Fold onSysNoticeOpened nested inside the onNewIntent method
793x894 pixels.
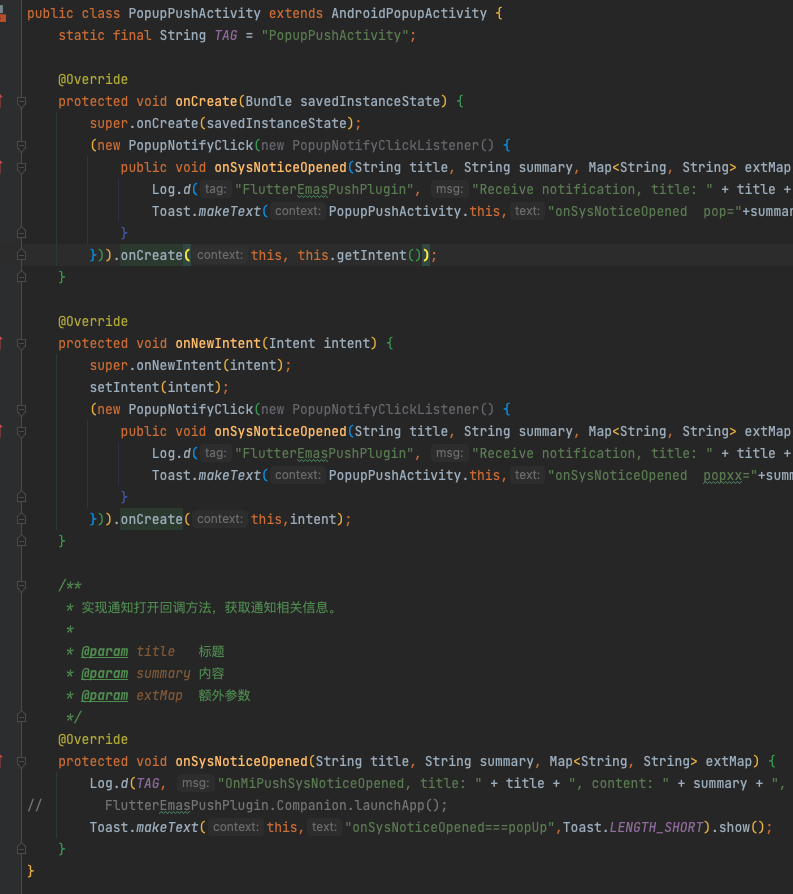[x=22, y=432]
